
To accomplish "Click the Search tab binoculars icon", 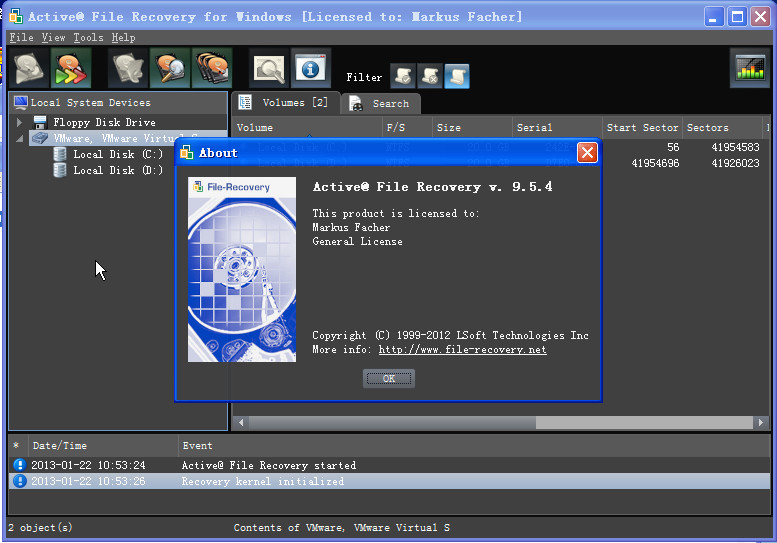I will [x=356, y=103].
